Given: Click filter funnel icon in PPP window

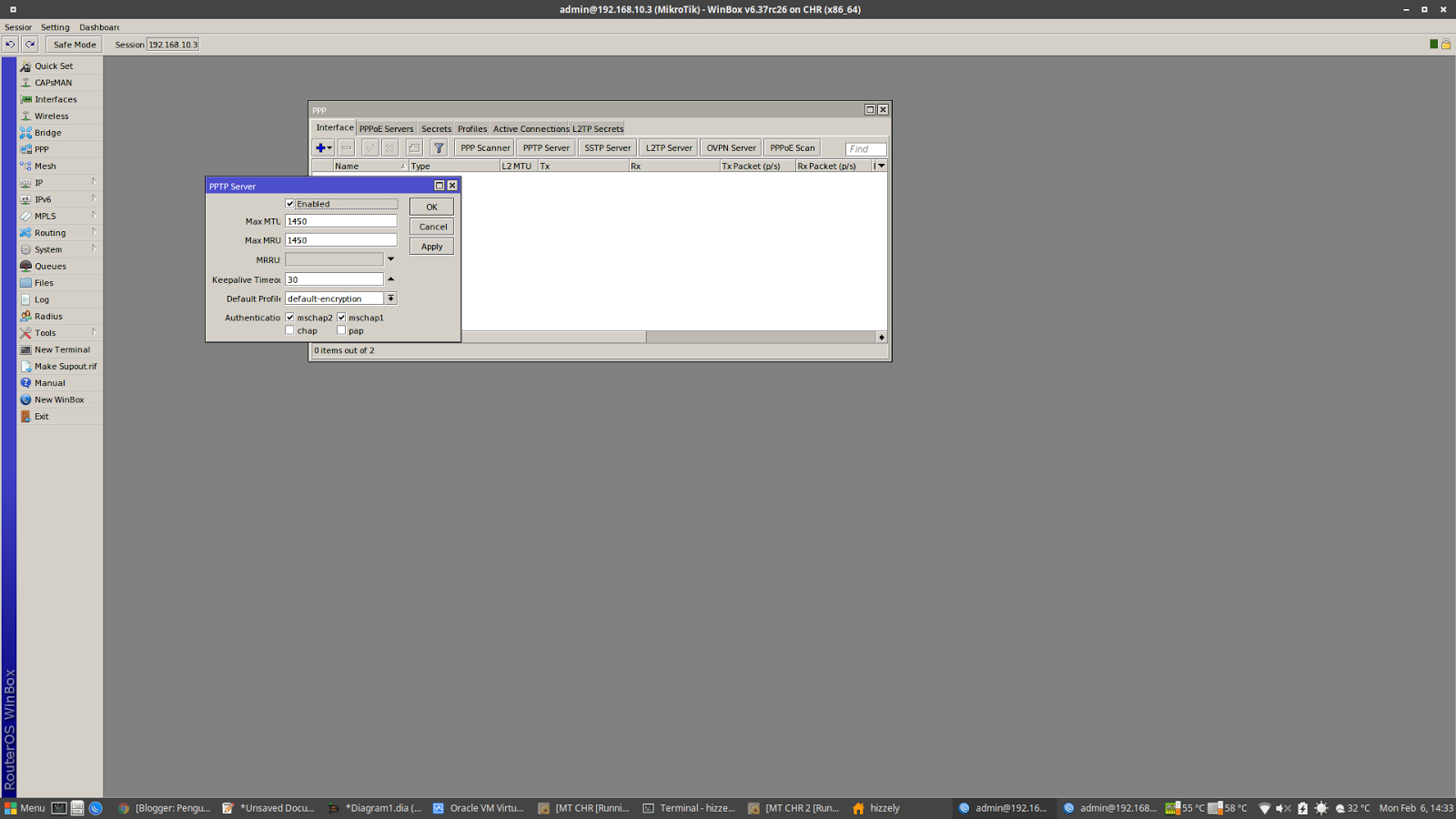Looking at the screenshot, I should [x=439, y=147].
